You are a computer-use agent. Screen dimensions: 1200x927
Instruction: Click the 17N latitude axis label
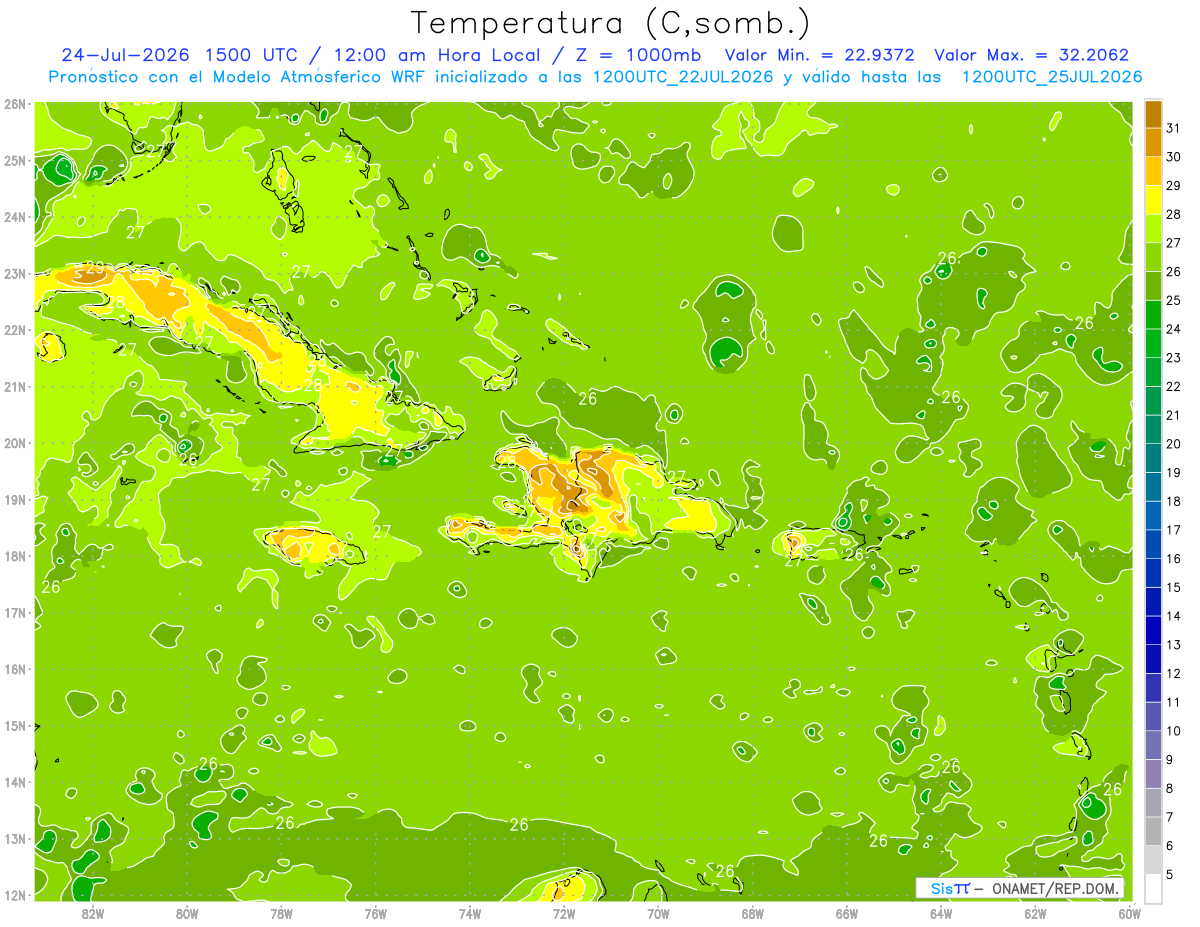(x=14, y=612)
